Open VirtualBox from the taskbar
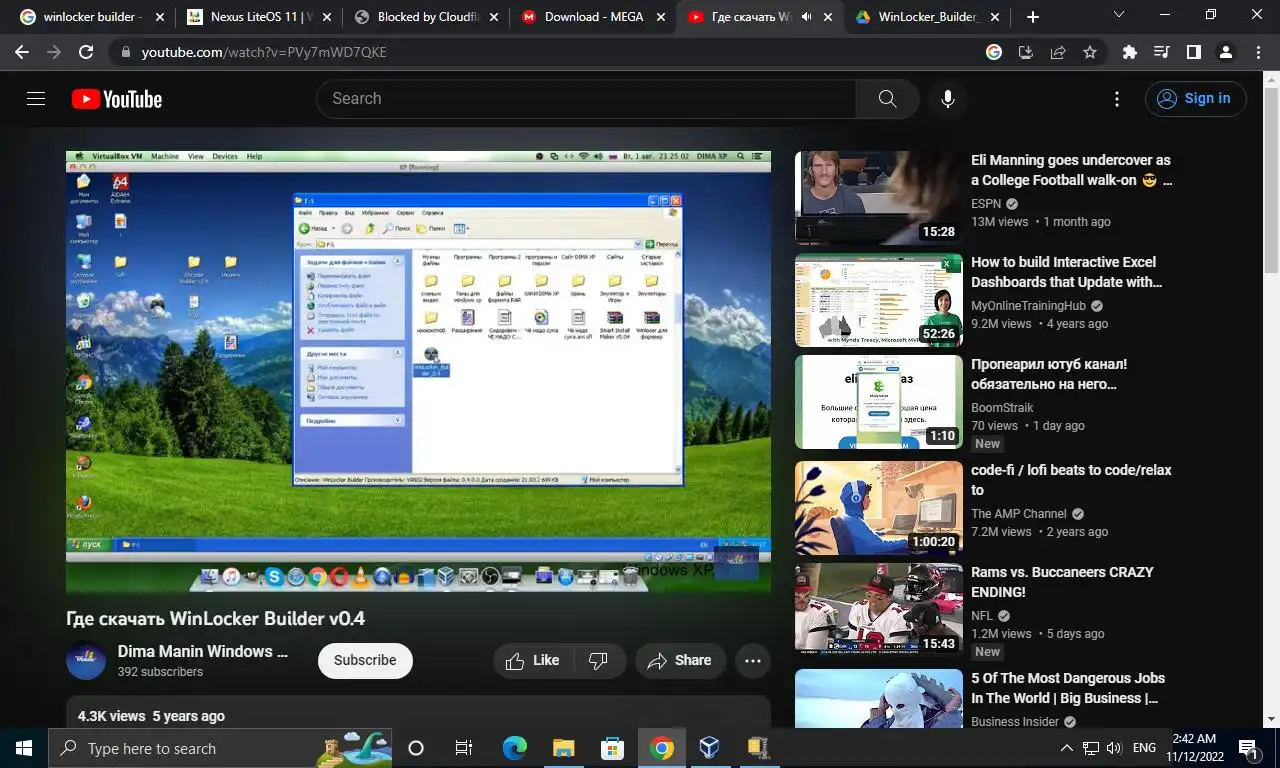Screen dimensions: 1280x768 pos(709,748)
